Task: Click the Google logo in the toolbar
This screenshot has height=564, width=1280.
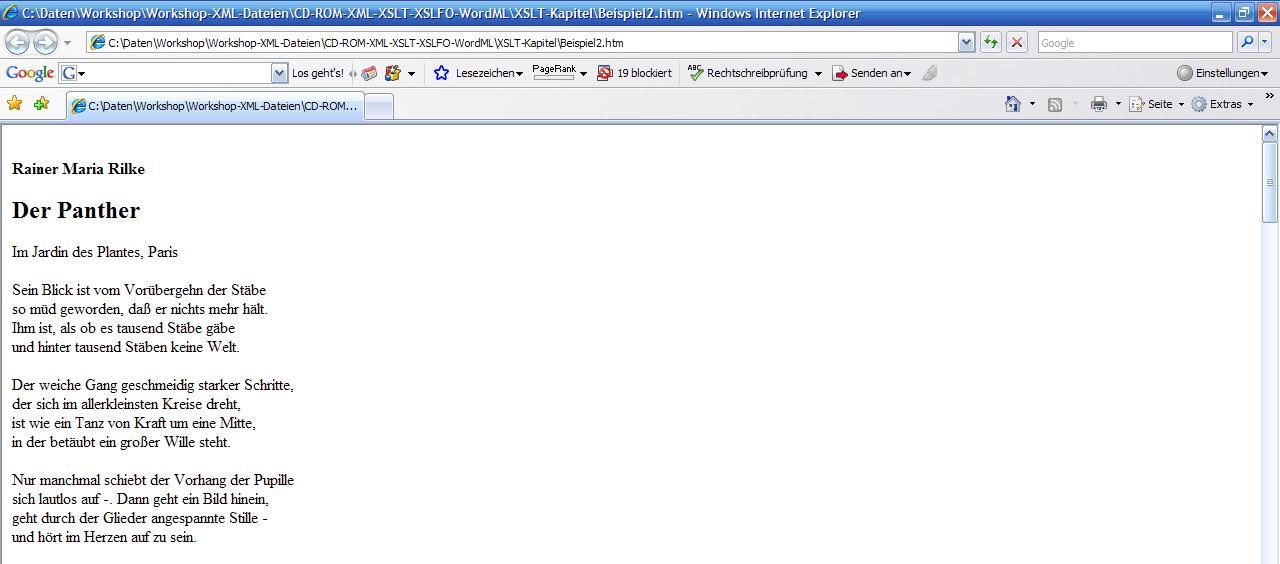Action: 30,73
